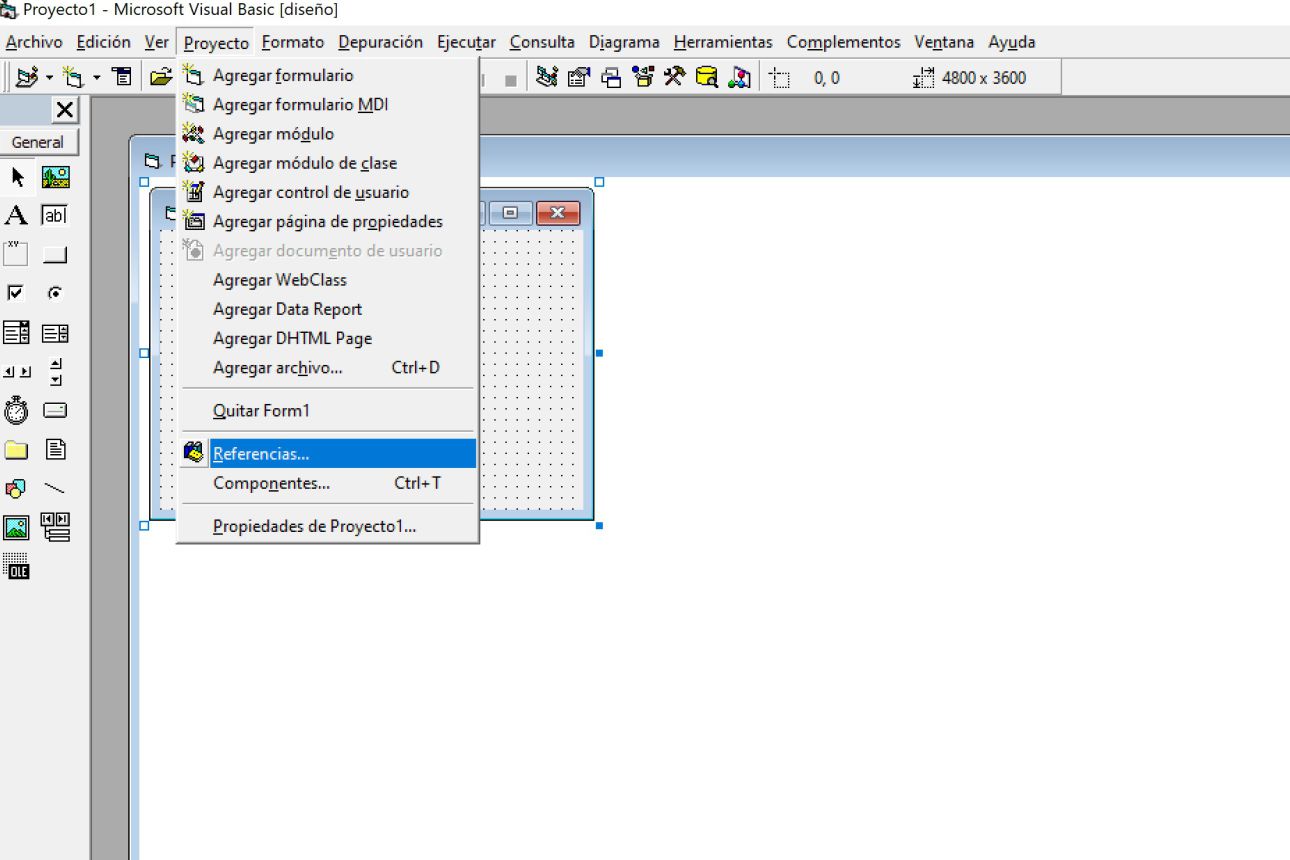Open the Menu Editor toolbar icon
Viewport: 1290px width, 860px height.
pos(122,77)
